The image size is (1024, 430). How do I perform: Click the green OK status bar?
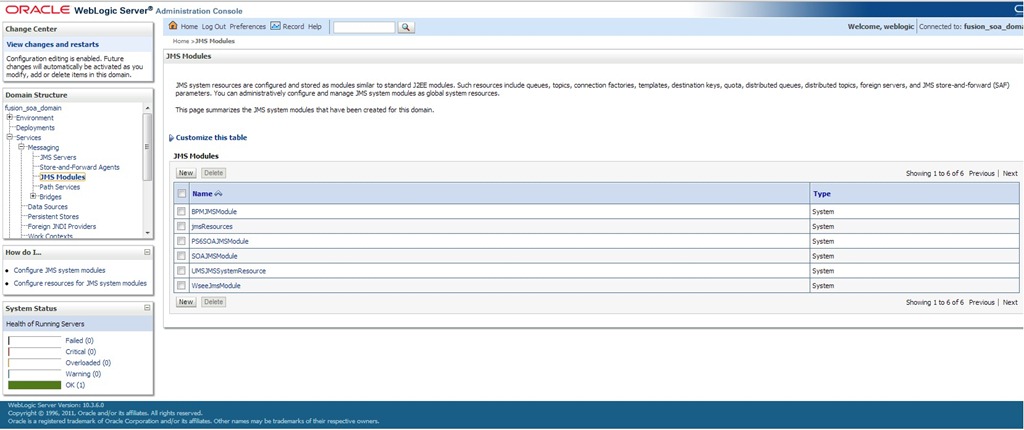tap(34, 385)
